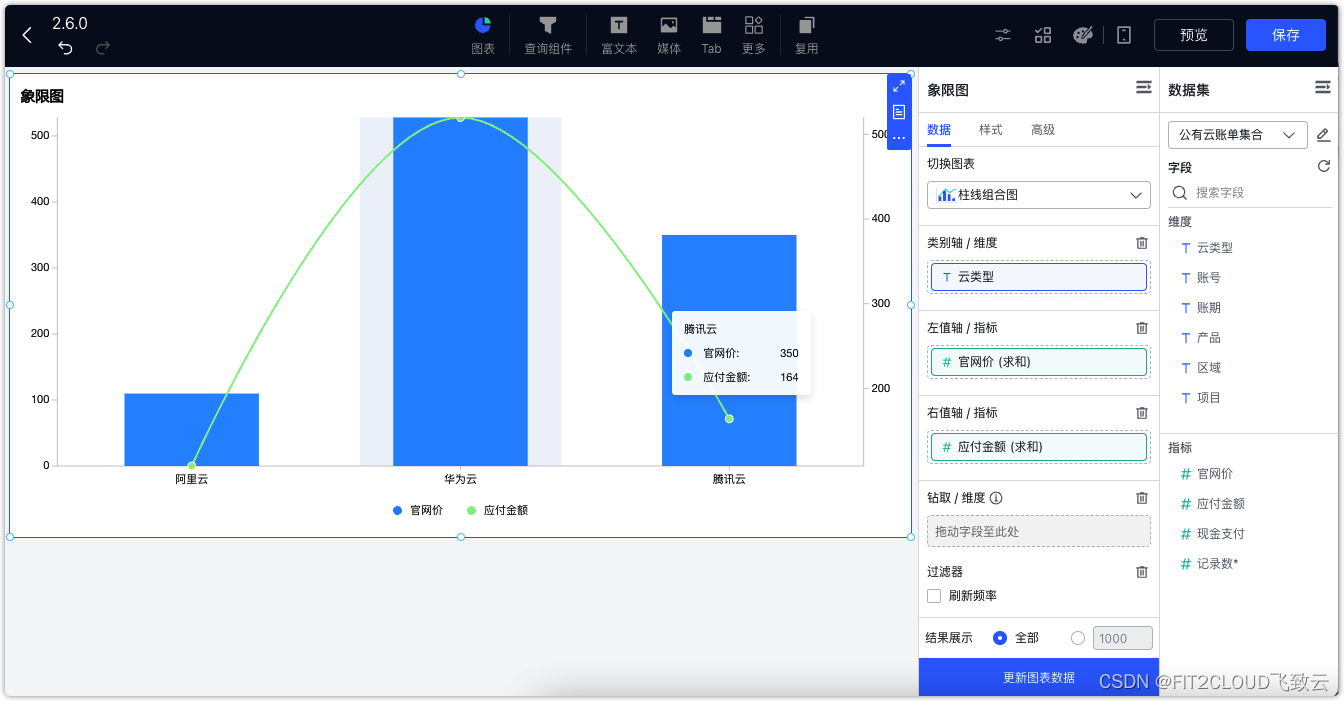Open the sliders settings icon in header
1344x701 pixels.
point(1003,35)
